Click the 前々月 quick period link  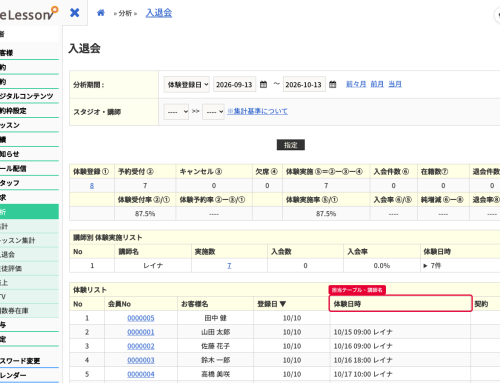click(356, 84)
